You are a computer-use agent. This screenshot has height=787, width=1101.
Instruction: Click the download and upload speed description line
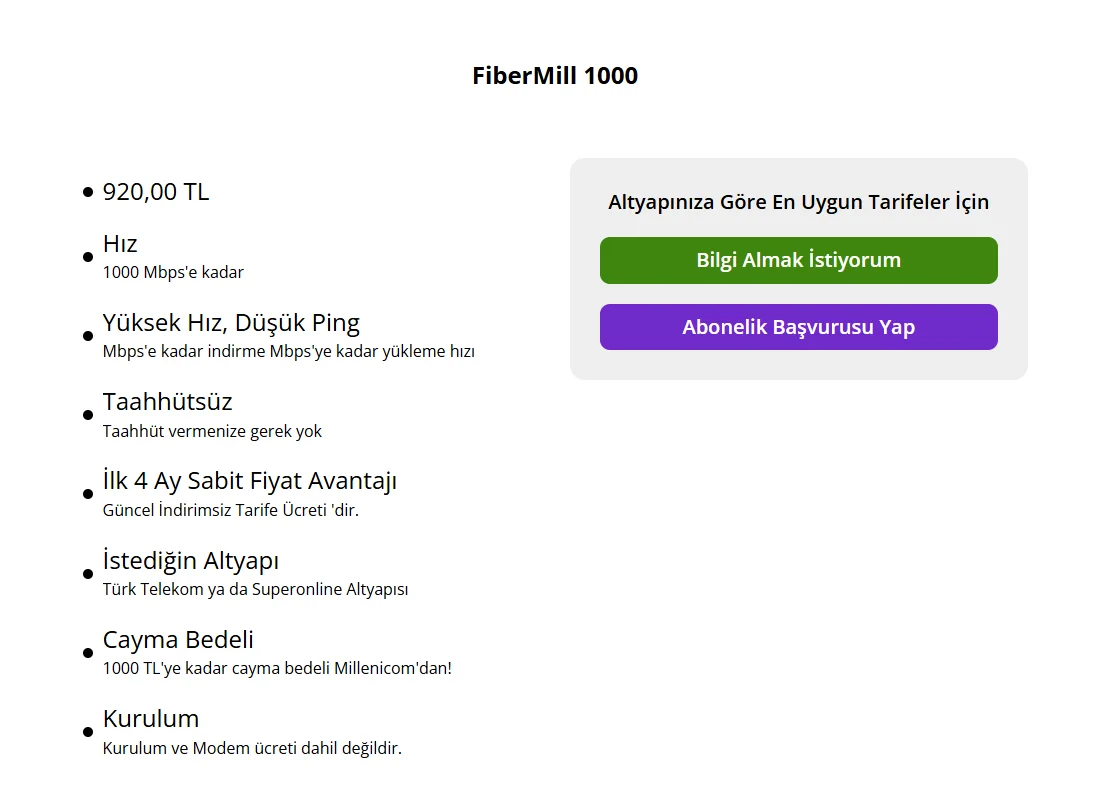click(288, 351)
